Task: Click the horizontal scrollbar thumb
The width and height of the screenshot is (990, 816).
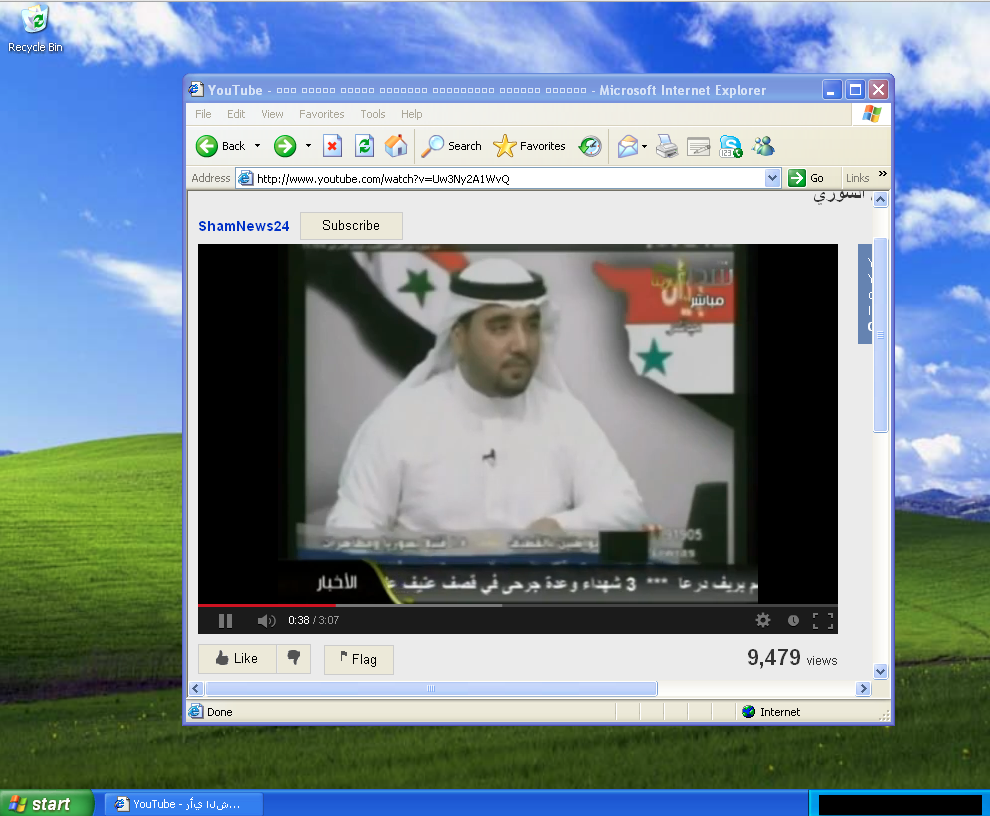Action: [431, 688]
